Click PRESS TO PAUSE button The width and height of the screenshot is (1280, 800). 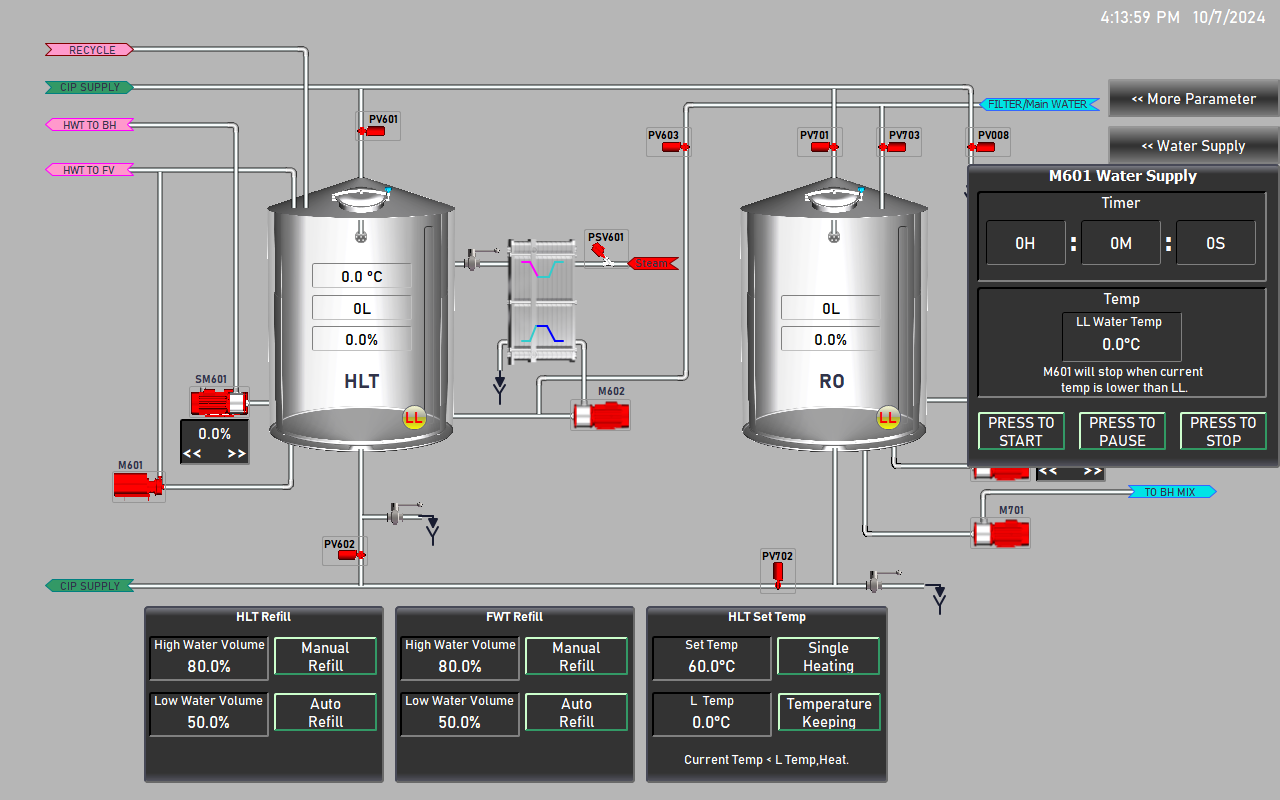point(1122,431)
